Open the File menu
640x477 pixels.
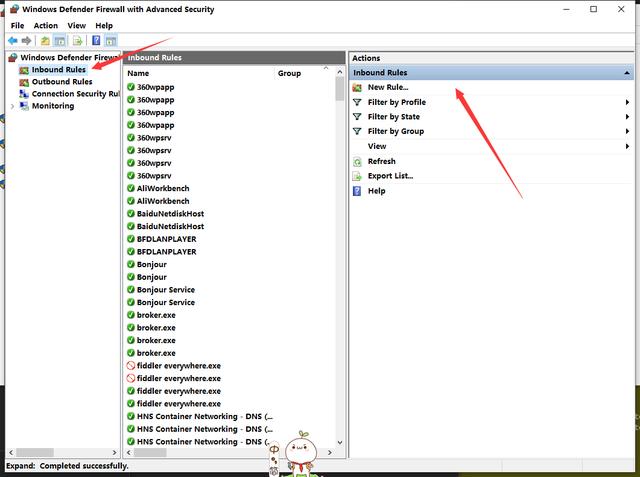click(x=17, y=26)
